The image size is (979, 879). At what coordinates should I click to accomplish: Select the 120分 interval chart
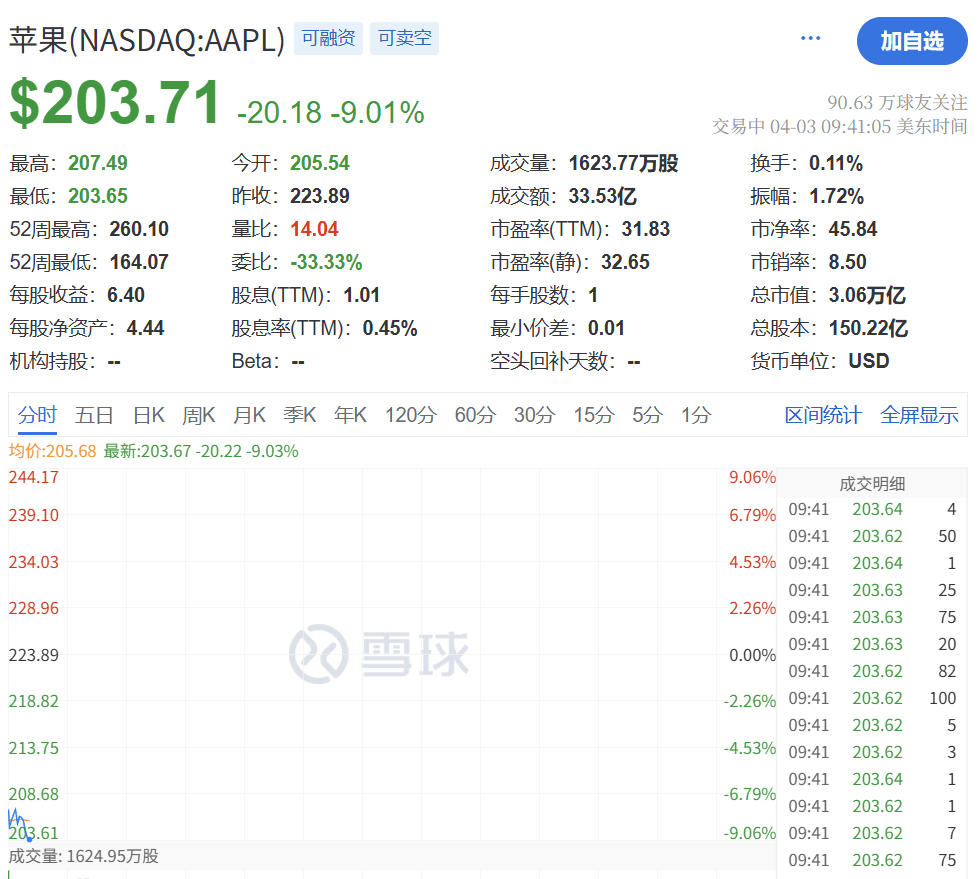tap(410, 414)
